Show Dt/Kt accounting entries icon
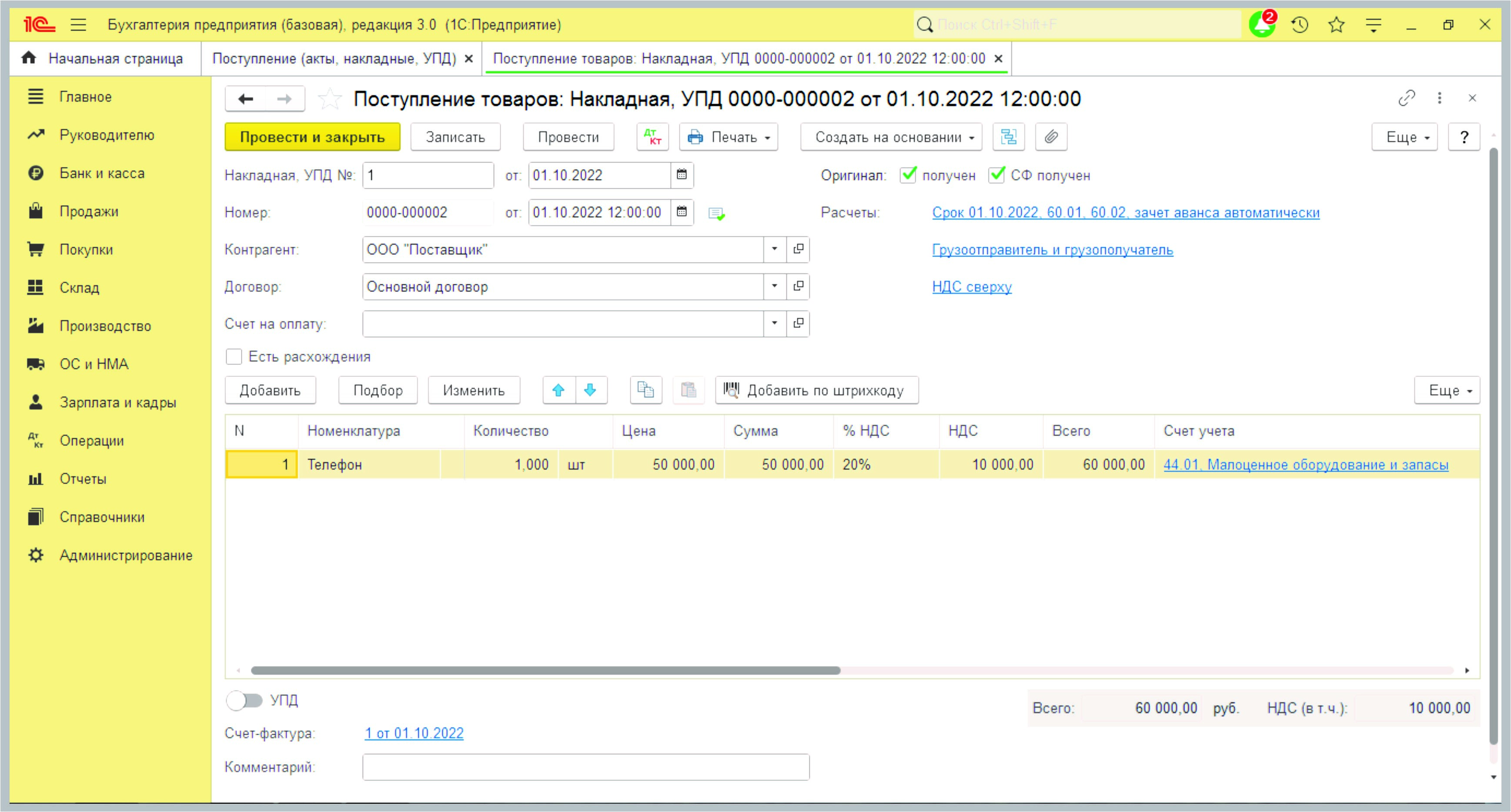The width and height of the screenshot is (1511, 812). point(652,137)
